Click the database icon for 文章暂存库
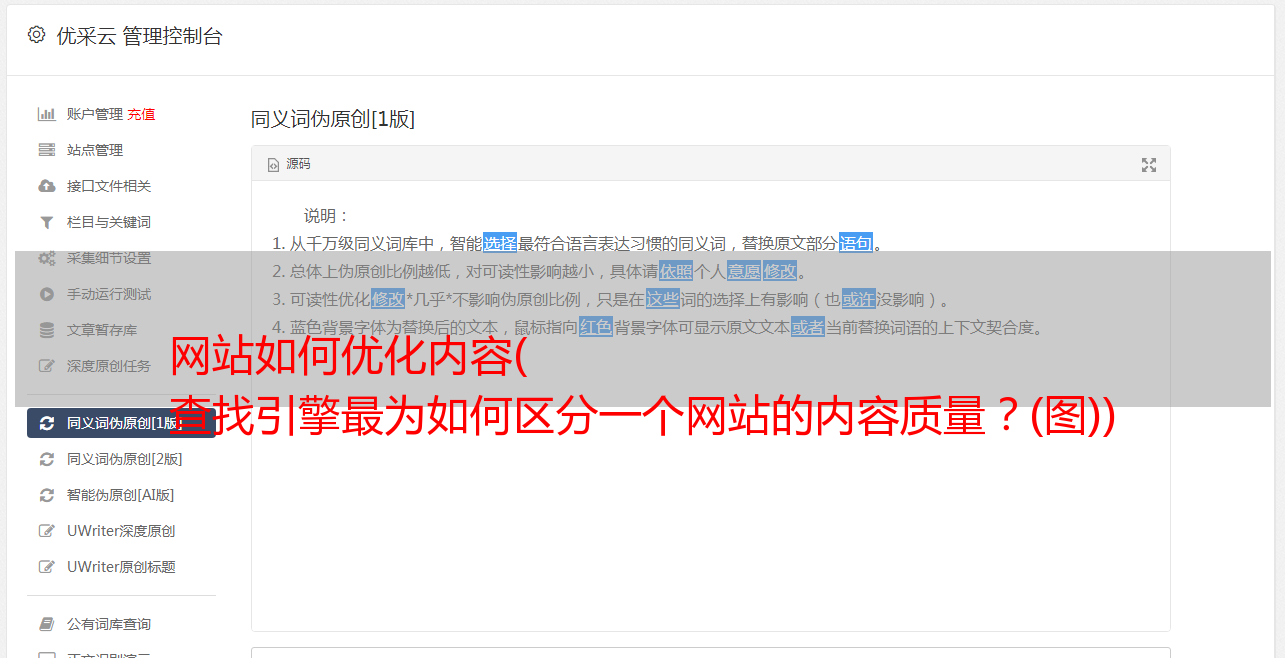The width and height of the screenshot is (1285, 658). coord(47,330)
